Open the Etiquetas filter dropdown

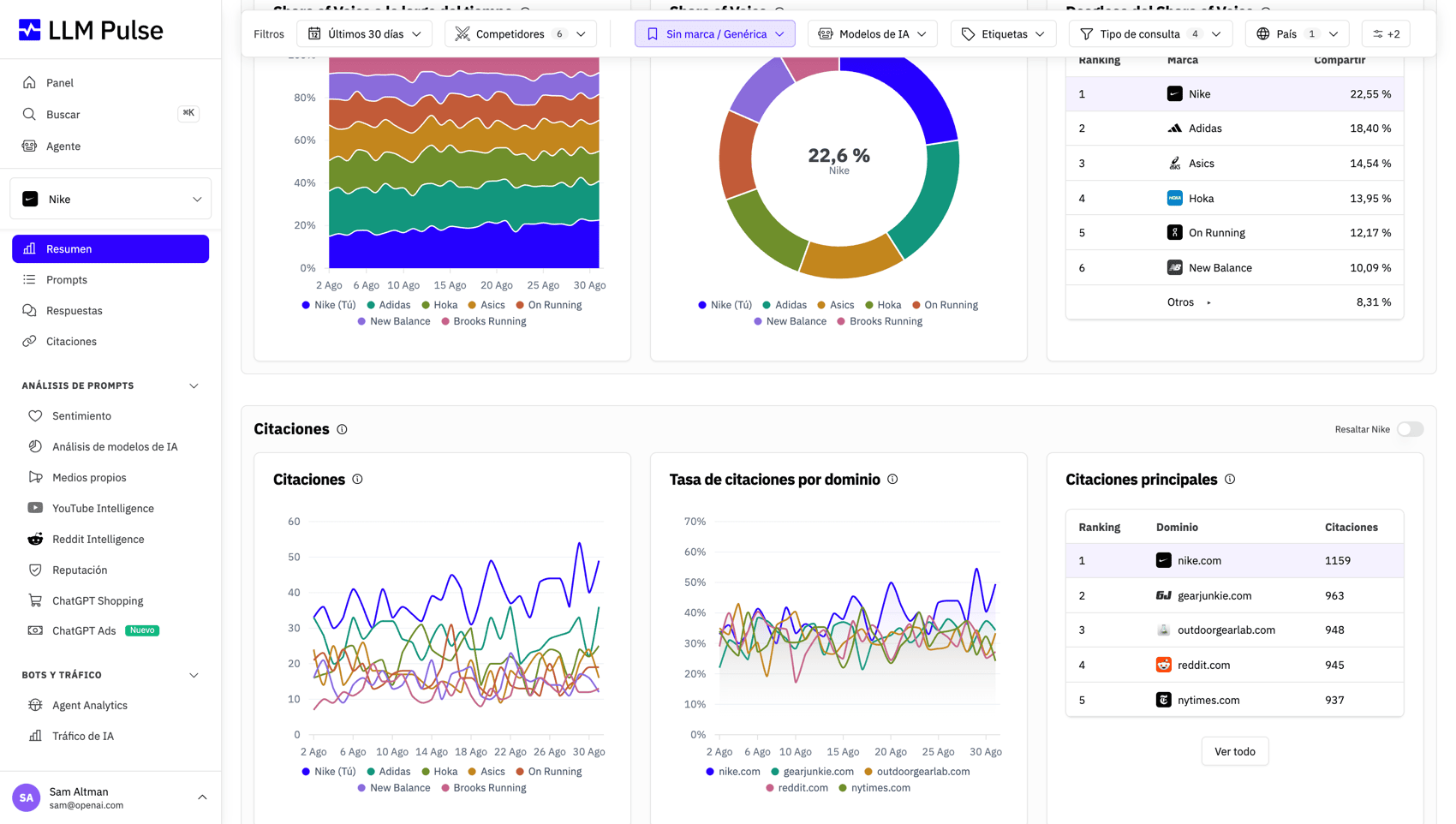1003,34
